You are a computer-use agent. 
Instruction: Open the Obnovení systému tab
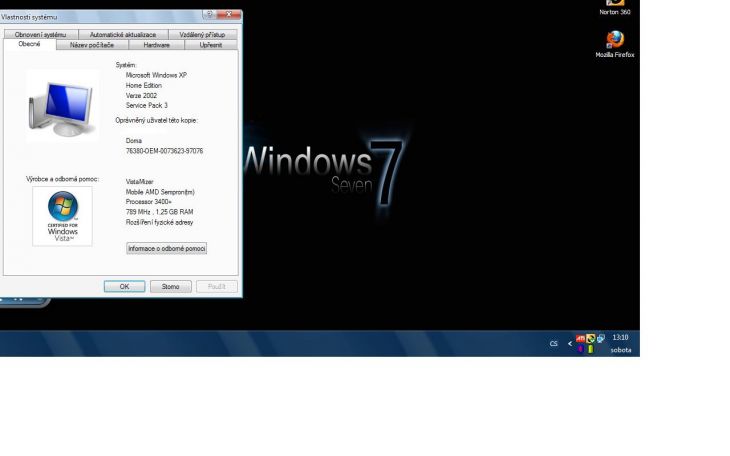point(41,34)
